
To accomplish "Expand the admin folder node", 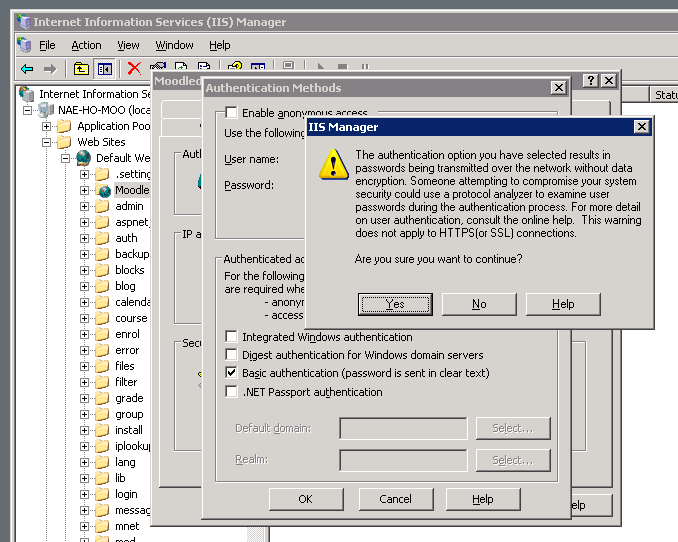I will (85, 206).
